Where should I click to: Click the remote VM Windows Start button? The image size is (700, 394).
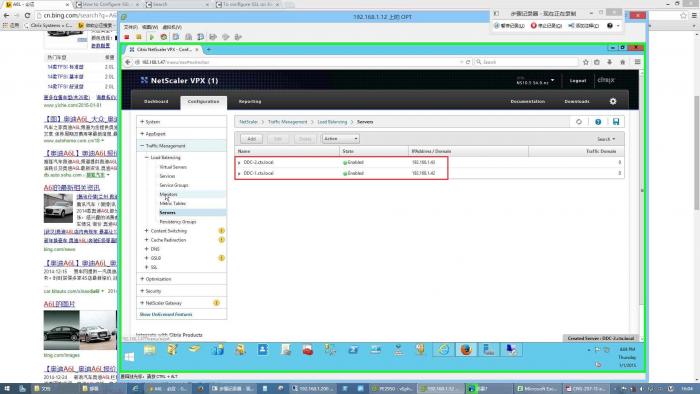[x=129, y=357]
